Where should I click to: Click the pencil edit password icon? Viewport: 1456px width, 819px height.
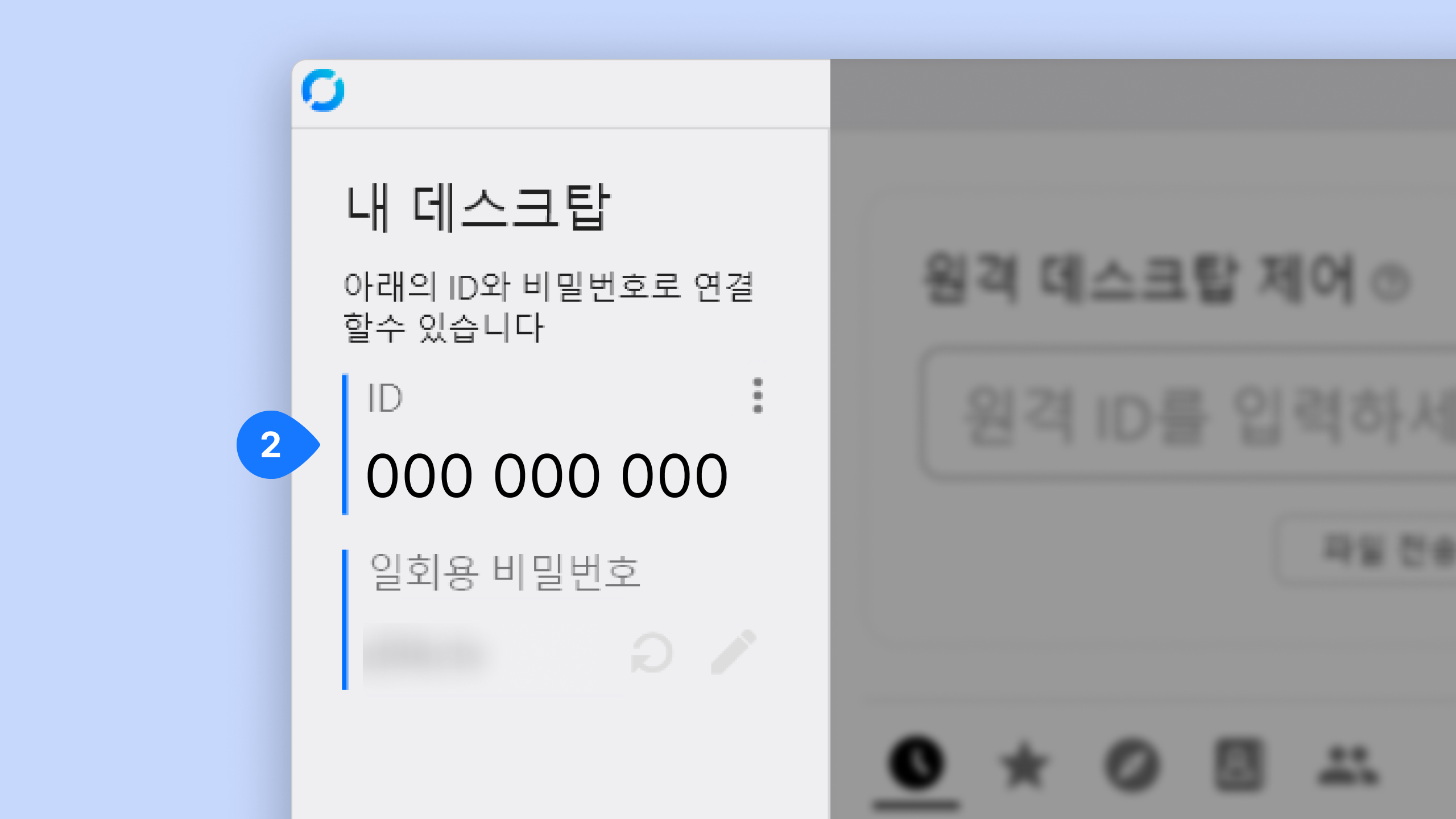point(733,652)
